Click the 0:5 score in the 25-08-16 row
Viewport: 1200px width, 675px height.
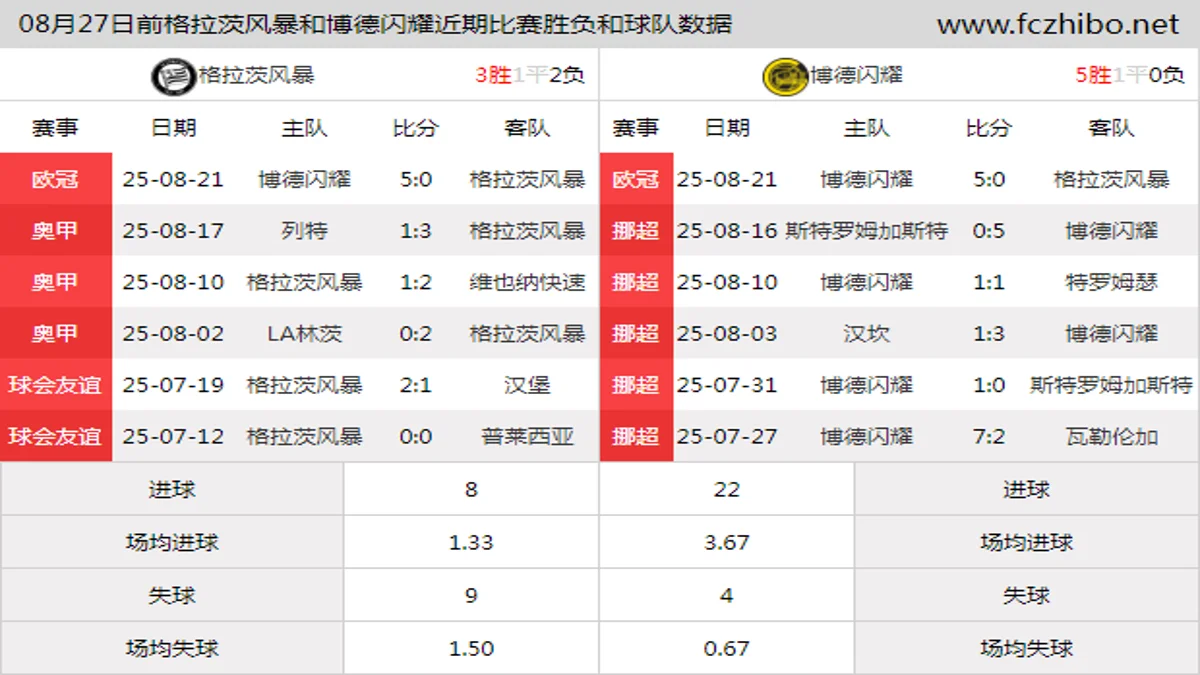pos(988,231)
